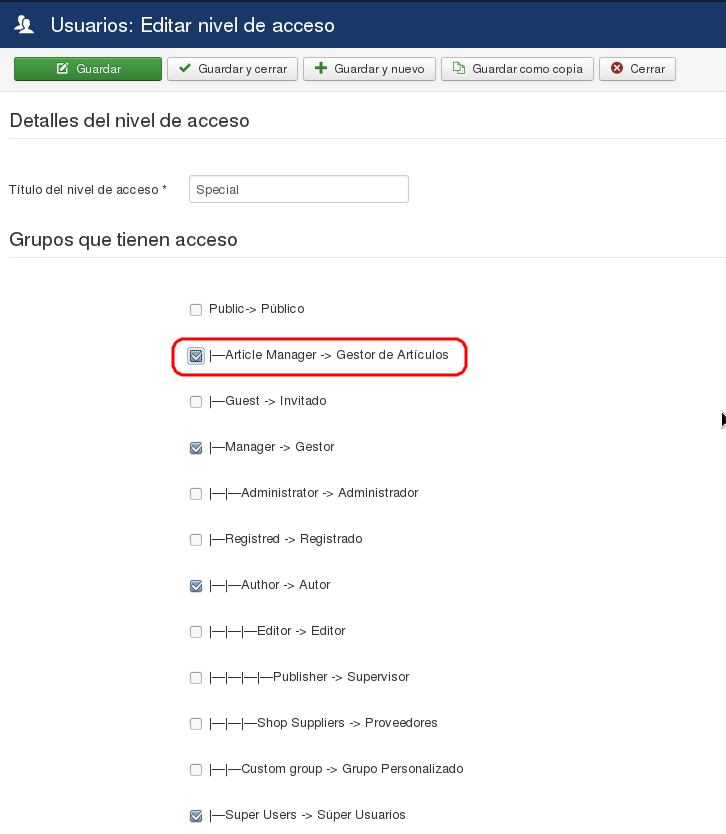Check the Guest -> Invitado checkbox
The width and height of the screenshot is (726, 834).
(x=196, y=402)
